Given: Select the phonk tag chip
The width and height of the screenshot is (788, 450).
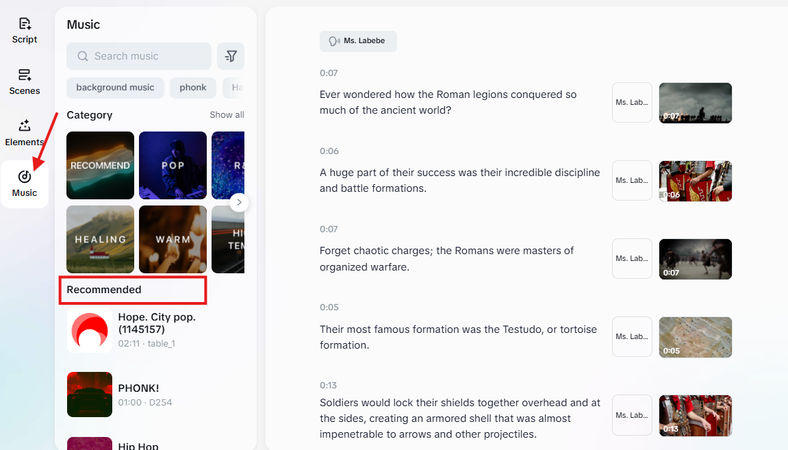Looking at the screenshot, I should [193, 88].
